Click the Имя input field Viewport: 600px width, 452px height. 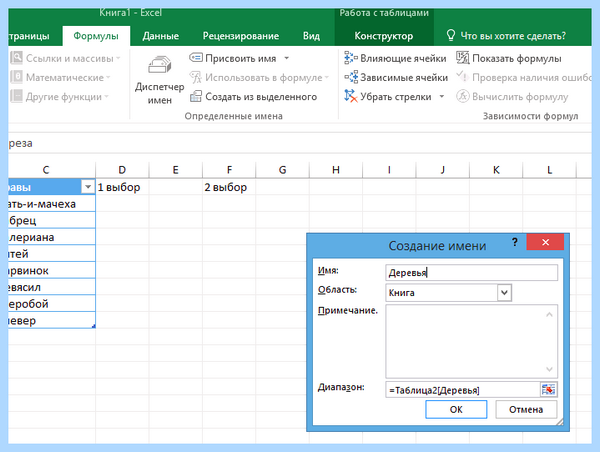[471, 273]
